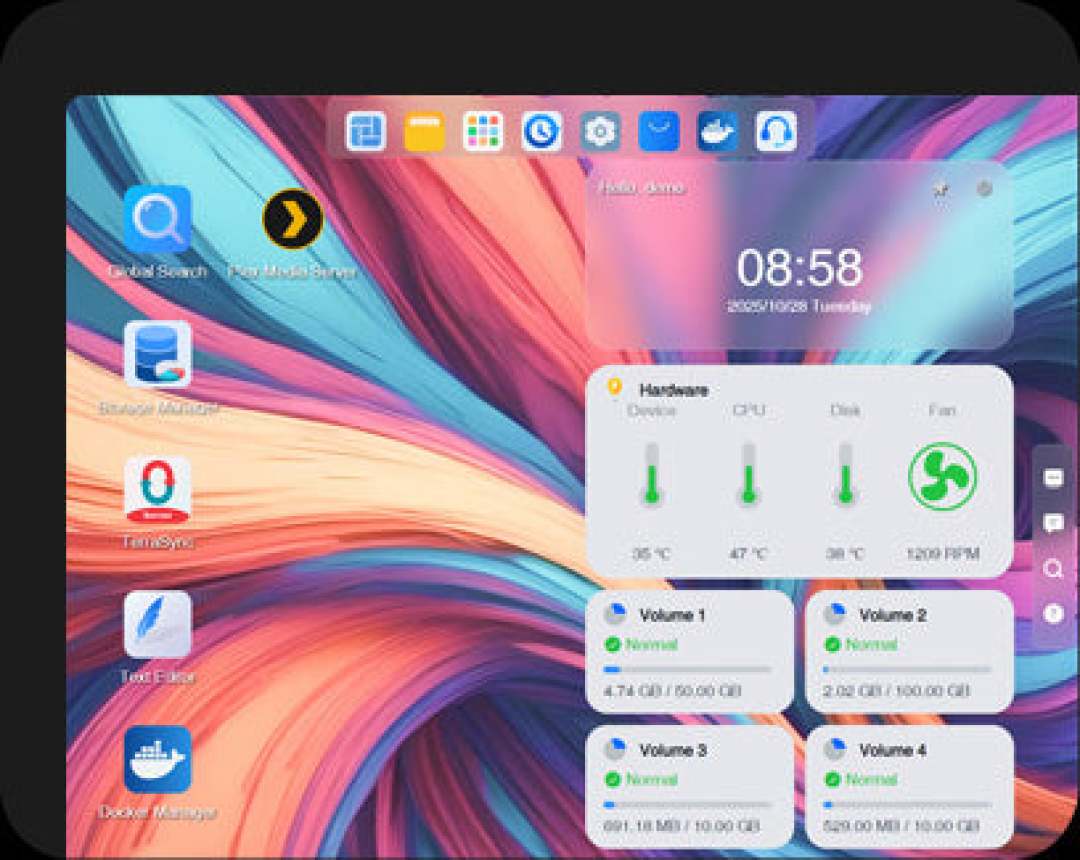Screen dimensions: 1080x860
Task: Open the colorful app grid launcher in dock
Action: pos(483,131)
